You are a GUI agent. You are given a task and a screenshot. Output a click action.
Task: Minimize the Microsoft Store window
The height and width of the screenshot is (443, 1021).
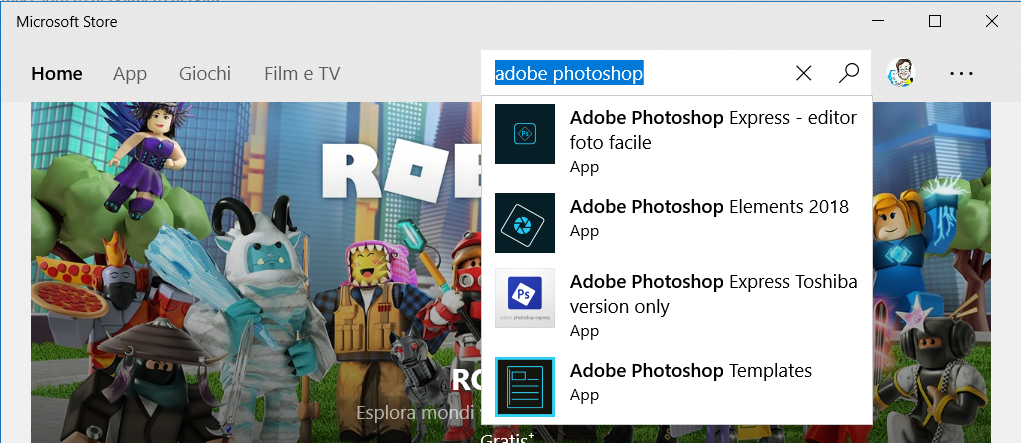879,21
